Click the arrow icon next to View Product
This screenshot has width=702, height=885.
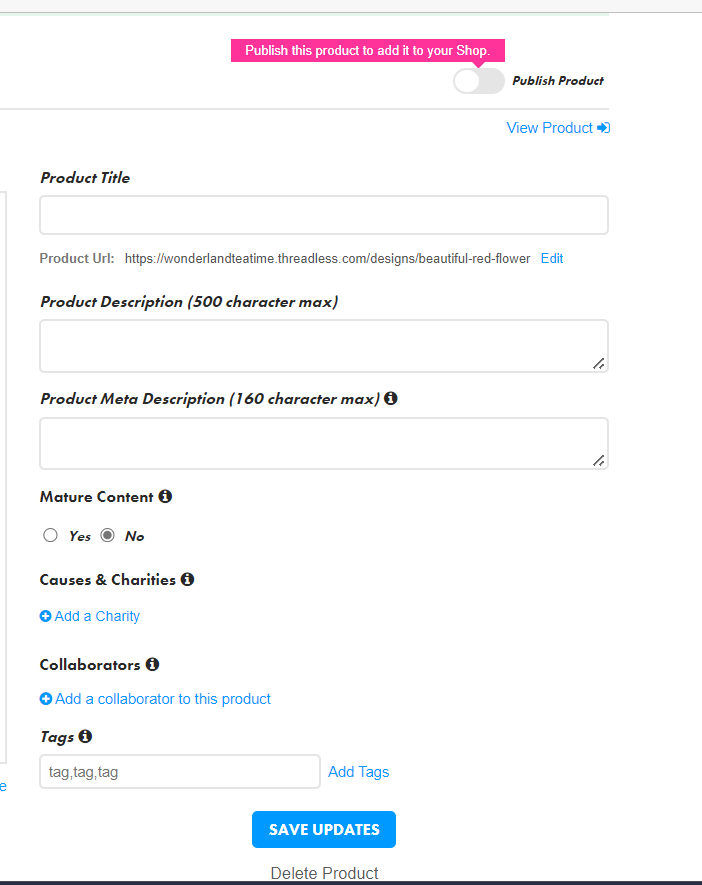coord(603,128)
